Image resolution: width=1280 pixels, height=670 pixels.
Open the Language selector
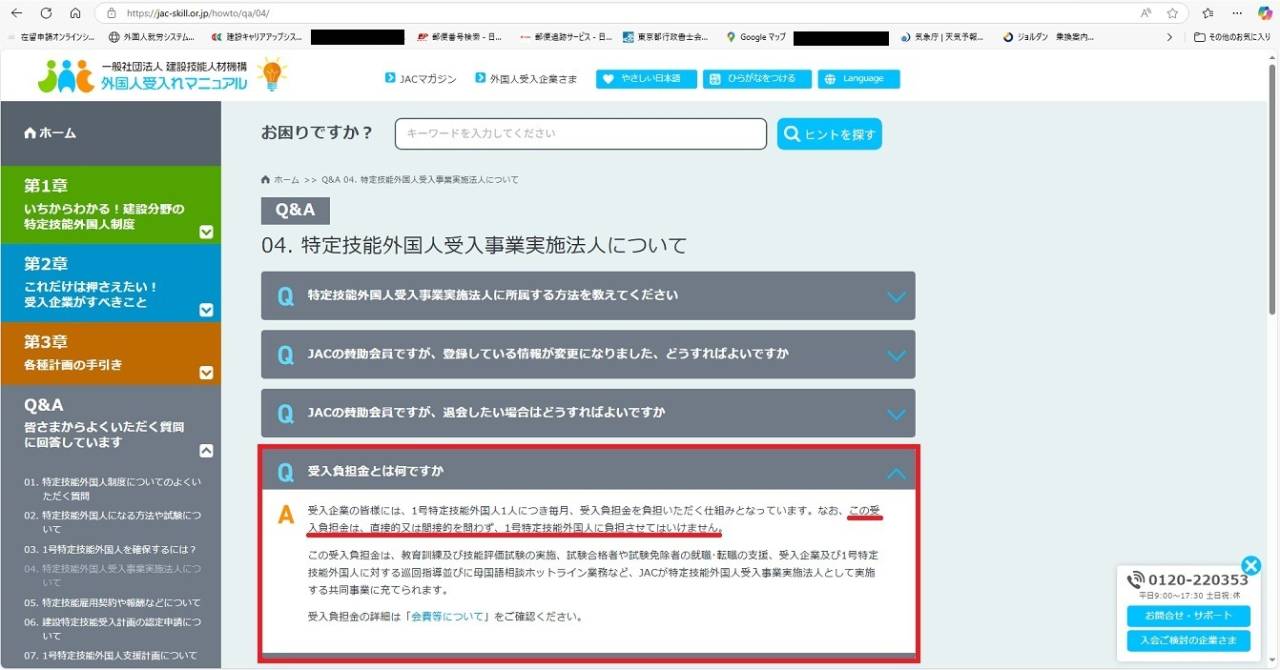click(x=858, y=79)
